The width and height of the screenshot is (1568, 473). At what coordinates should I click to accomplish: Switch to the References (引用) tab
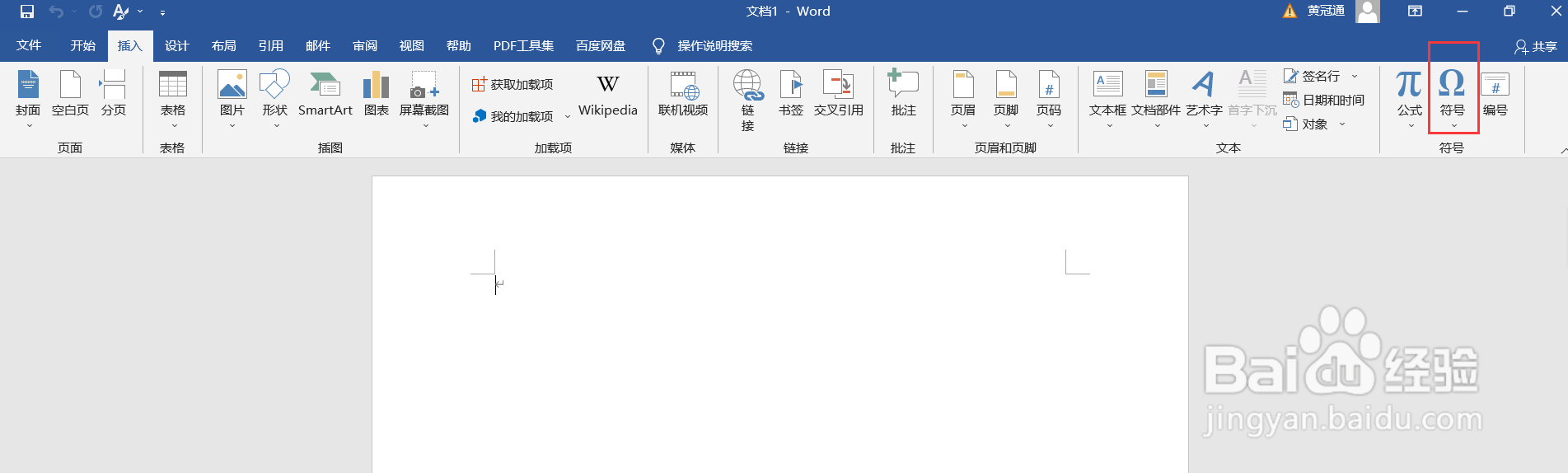(270, 46)
